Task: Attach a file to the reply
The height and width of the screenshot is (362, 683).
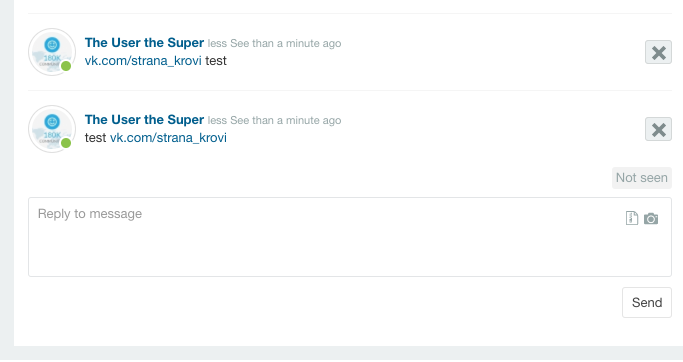Action: pos(632,218)
